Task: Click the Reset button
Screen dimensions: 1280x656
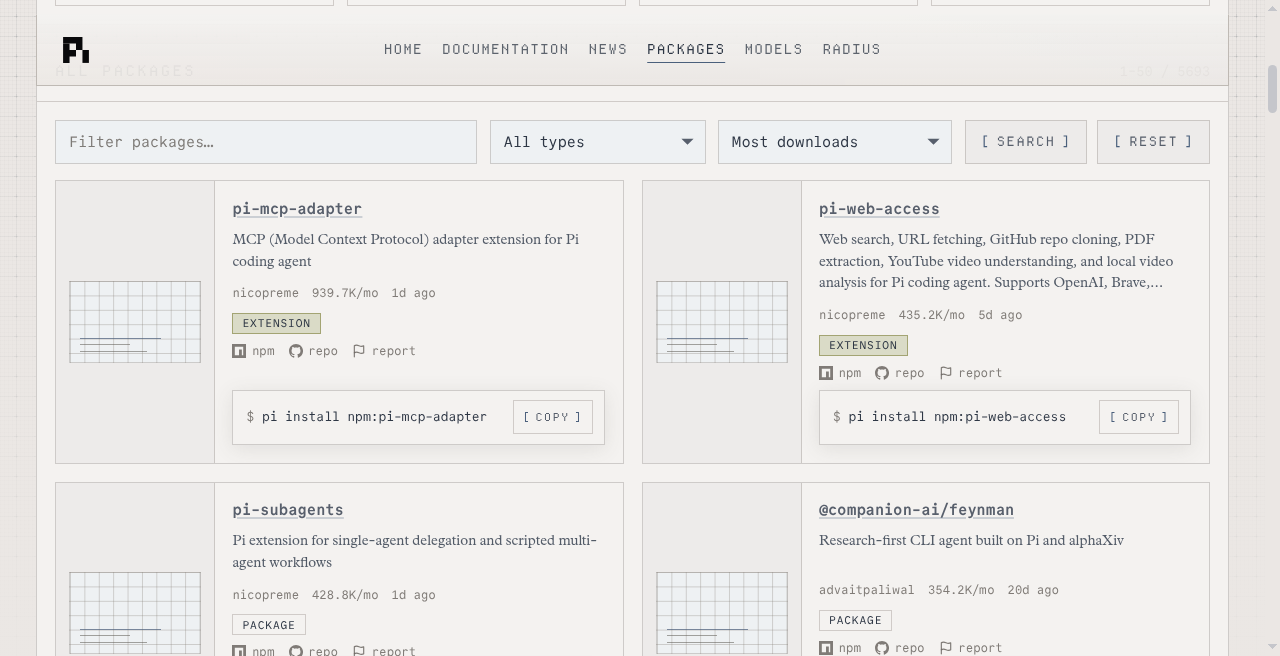Action: tap(1153, 142)
